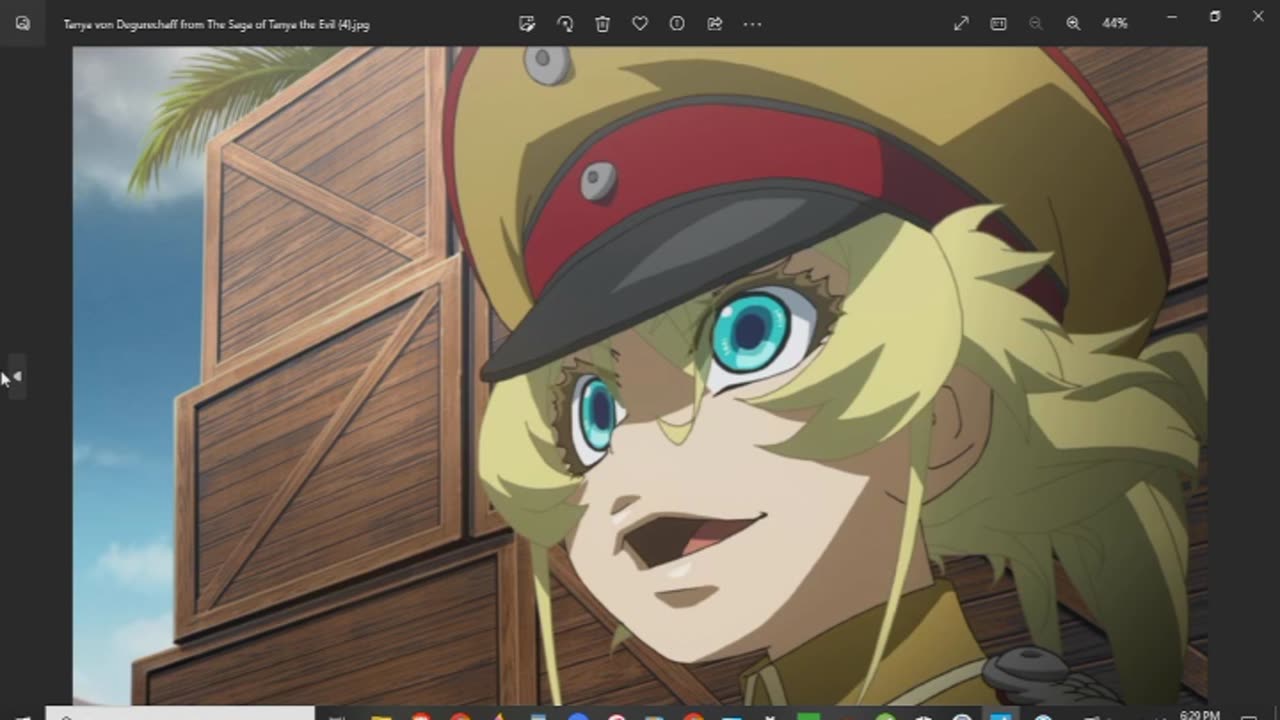Click the 44% zoom level value

pos(1115,23)
